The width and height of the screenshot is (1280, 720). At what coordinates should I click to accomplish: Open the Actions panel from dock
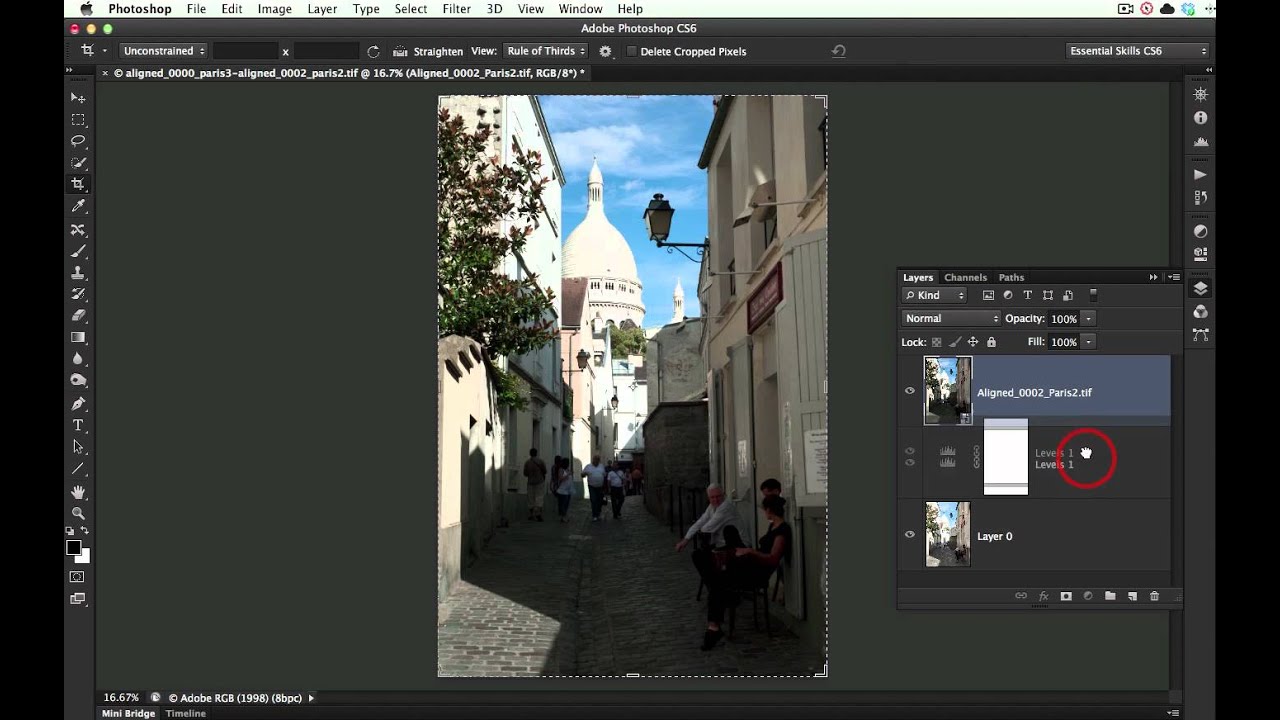1200,174
